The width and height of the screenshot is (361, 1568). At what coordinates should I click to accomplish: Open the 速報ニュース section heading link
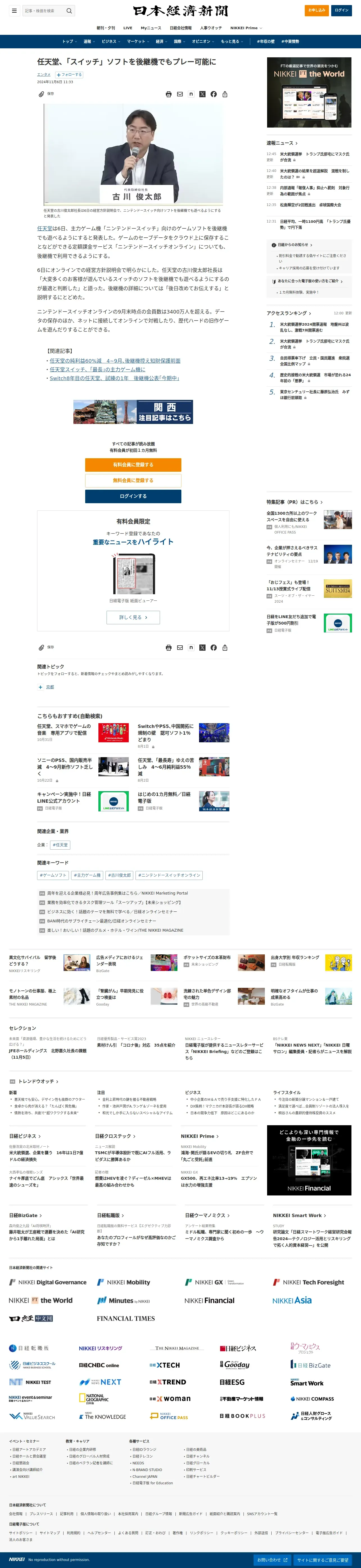click(282, 143)
